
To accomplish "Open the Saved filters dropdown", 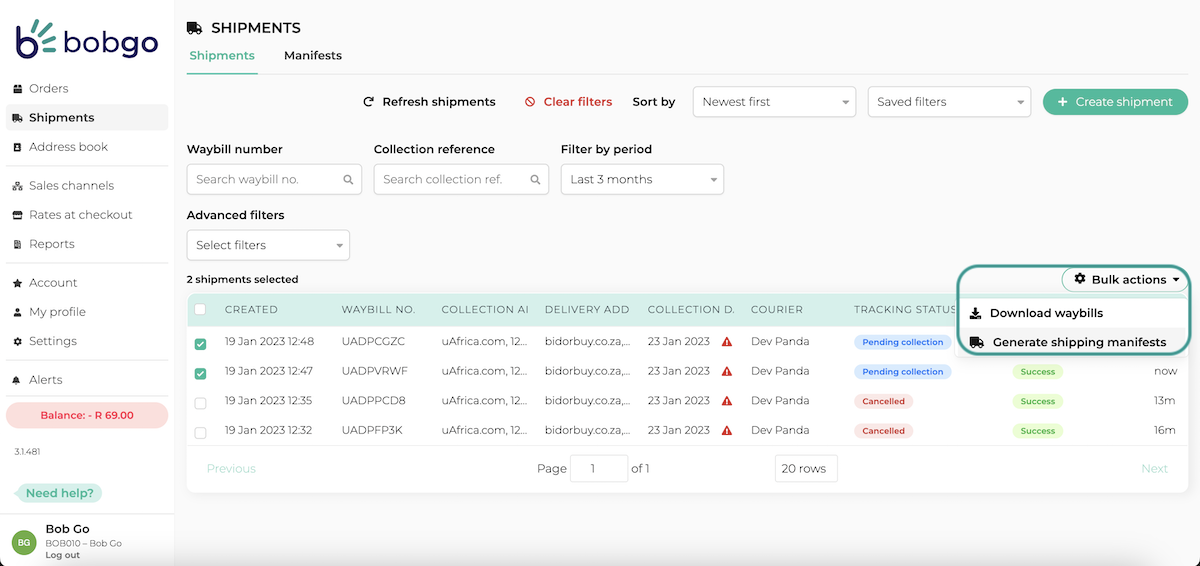I will point(949,102).
